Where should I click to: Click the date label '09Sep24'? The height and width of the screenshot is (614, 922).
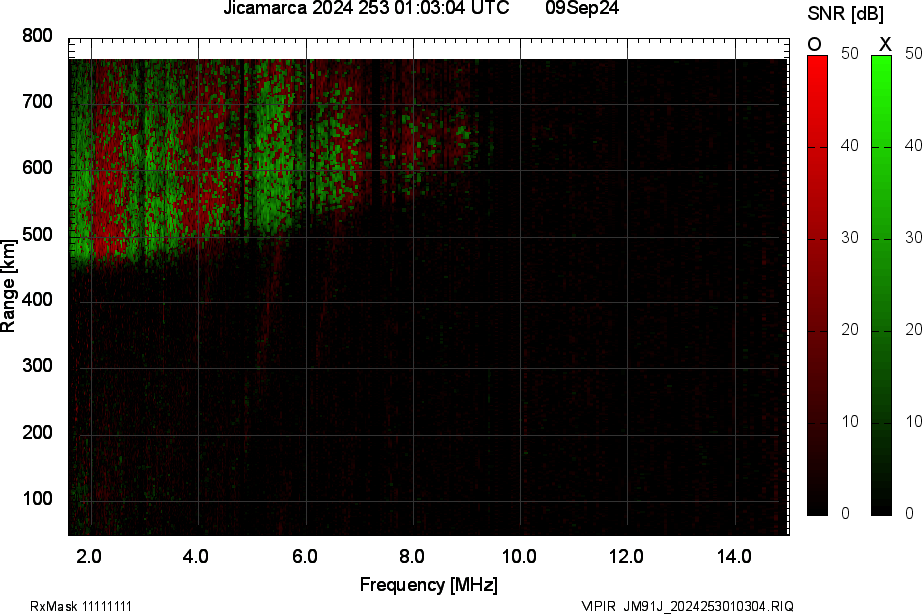click(582, 8)
